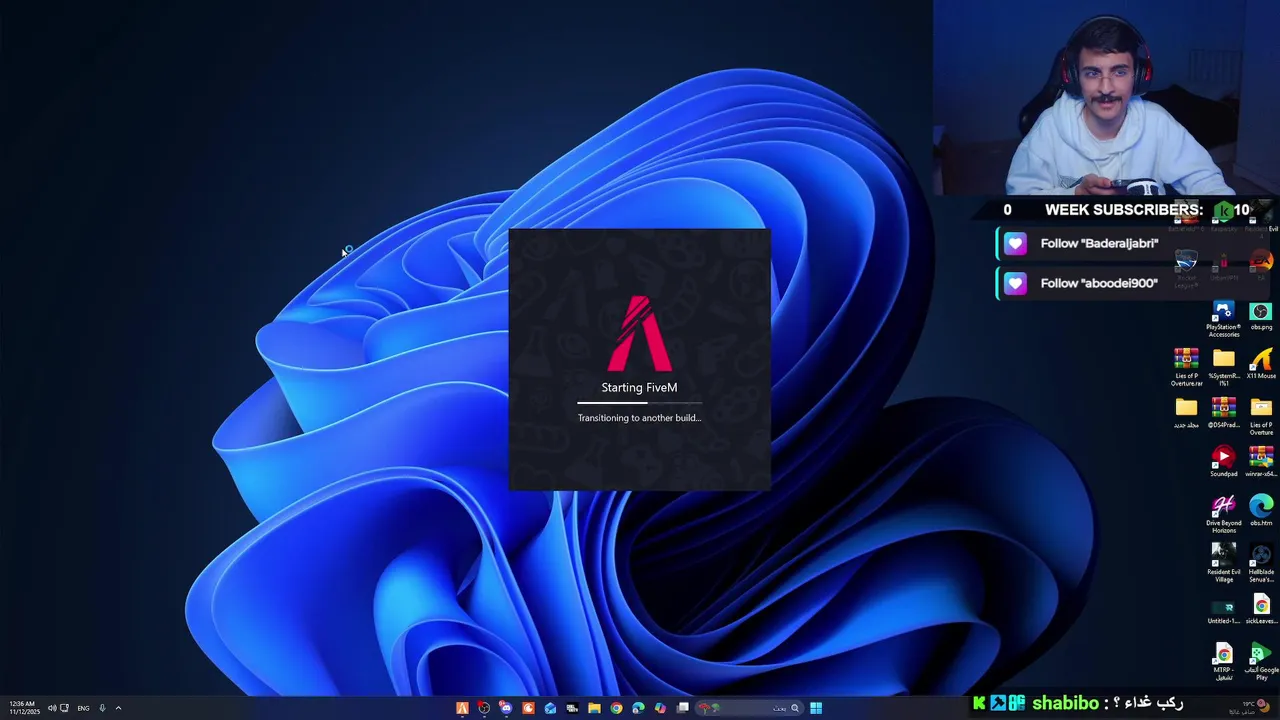Viewport: 1280px width, 720px height.
Task: Select the Untitled-1 desktop file
Action: [1223, 612]
